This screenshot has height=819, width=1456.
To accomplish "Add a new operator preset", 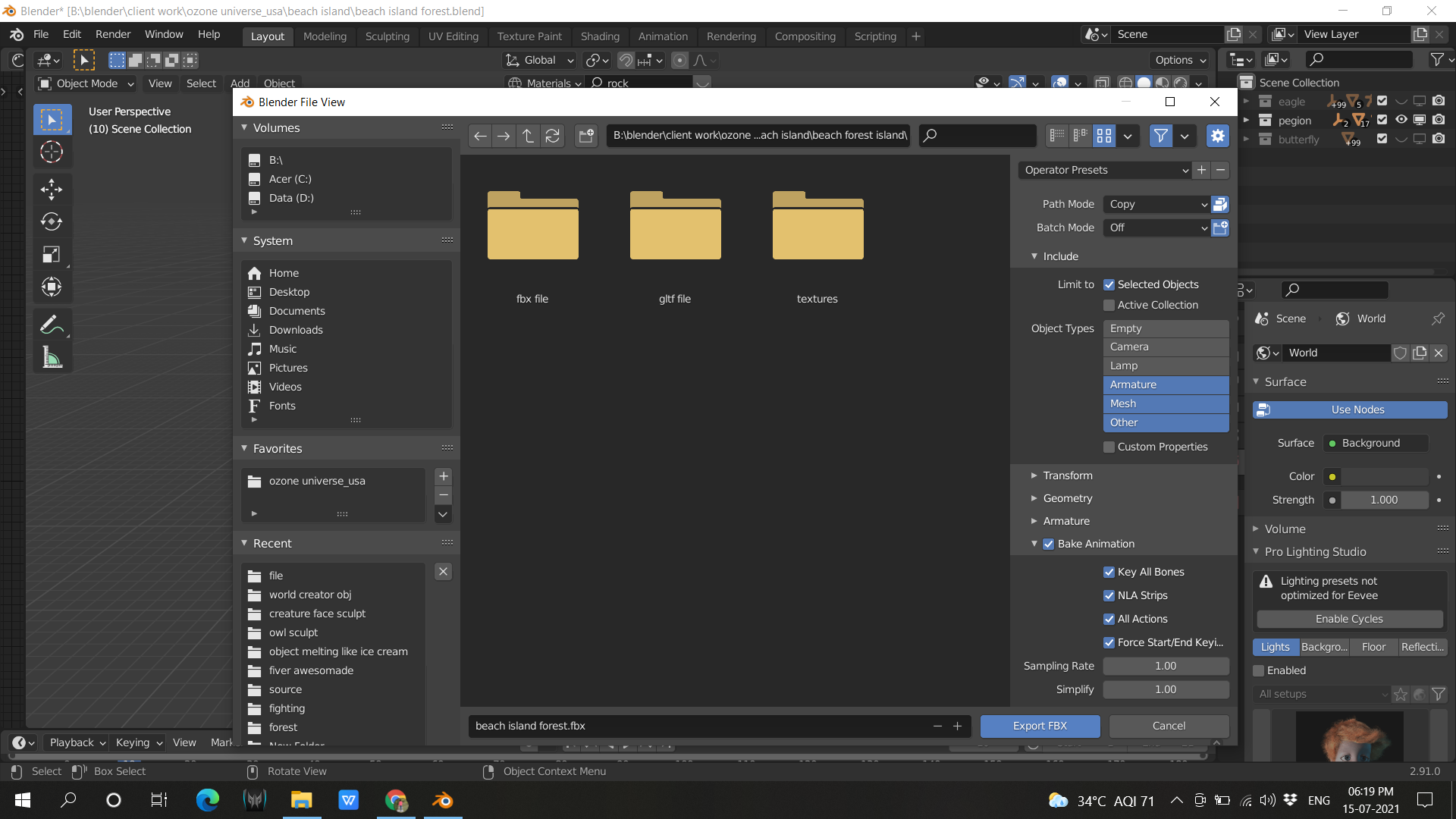I will [x=1201, y=170].
